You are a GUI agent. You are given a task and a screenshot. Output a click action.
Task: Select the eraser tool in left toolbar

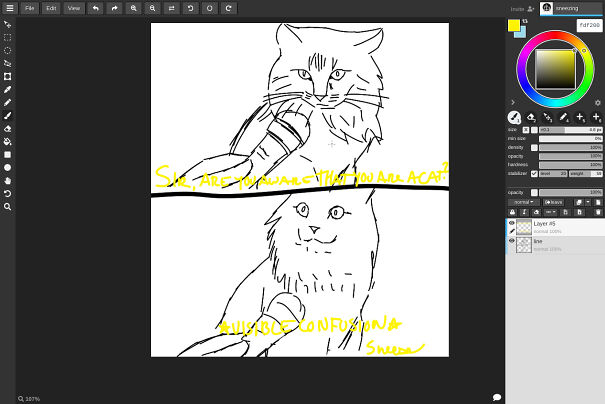pyautogui.click(x=8, y=128)
